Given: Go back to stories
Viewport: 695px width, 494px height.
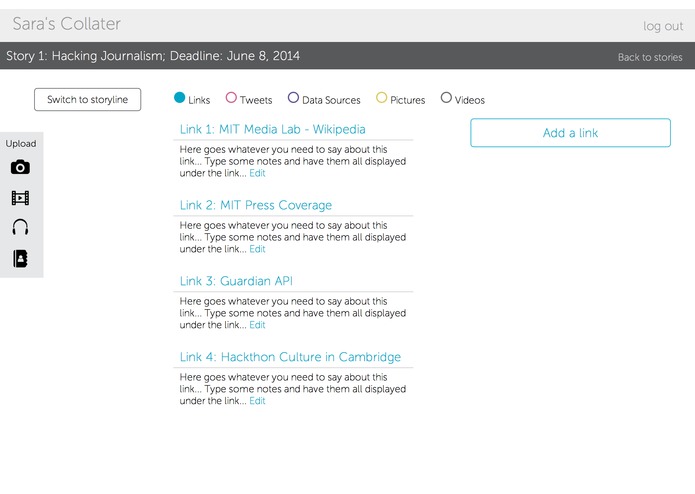Looking at the screenshot, I should coord(650,57).
